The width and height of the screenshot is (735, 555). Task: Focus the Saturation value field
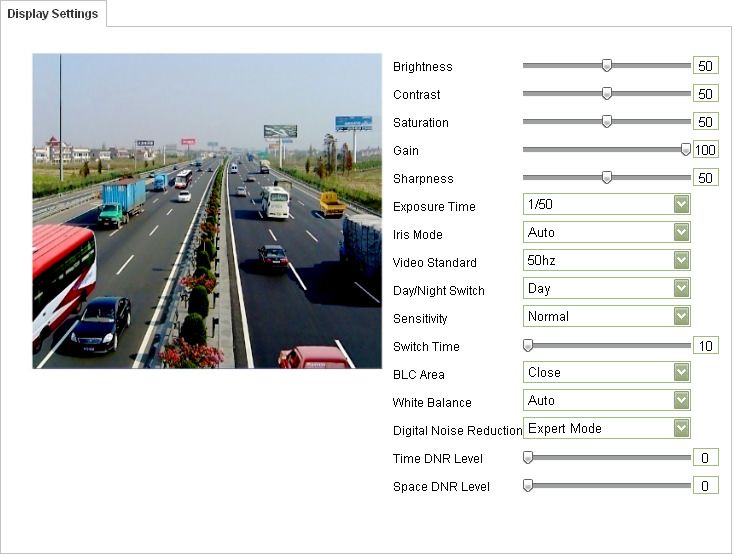pos(705,122)
